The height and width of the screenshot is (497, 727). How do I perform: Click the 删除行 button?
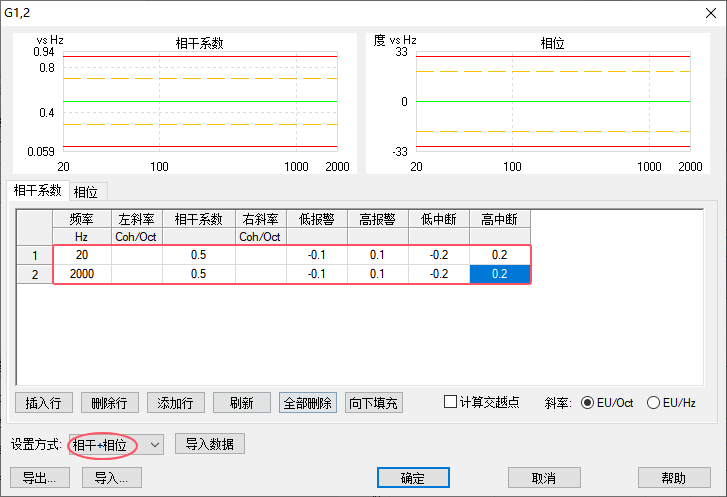coord(109,403)
